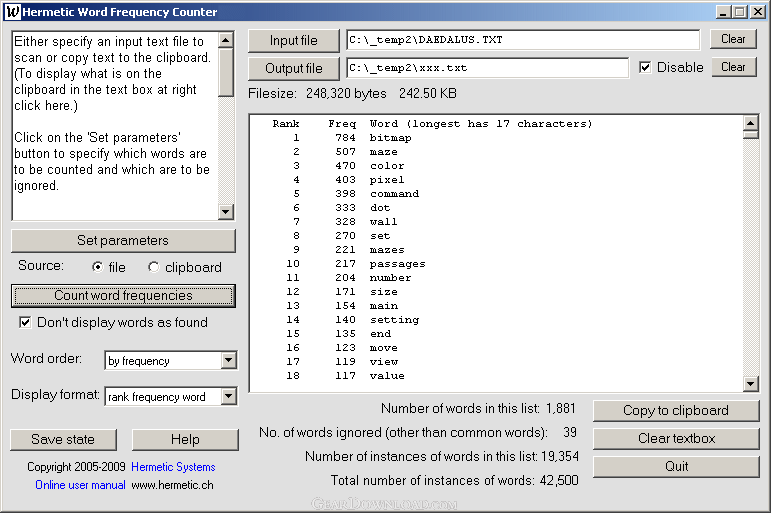Click the word 'command' in results
This screenshot has height=513, width=771.
coord(394,194)
